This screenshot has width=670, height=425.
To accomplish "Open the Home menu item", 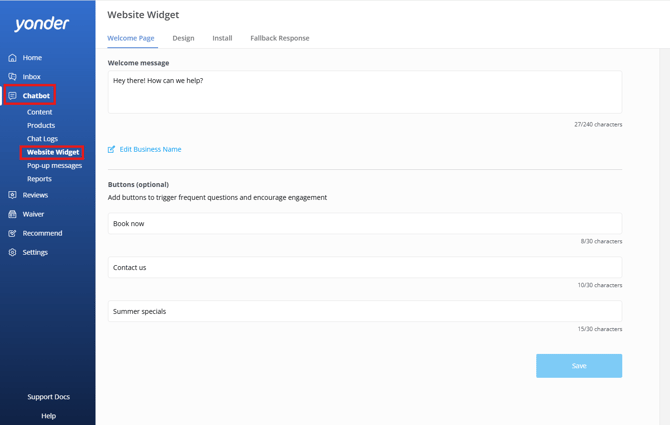I will [32, 58].
